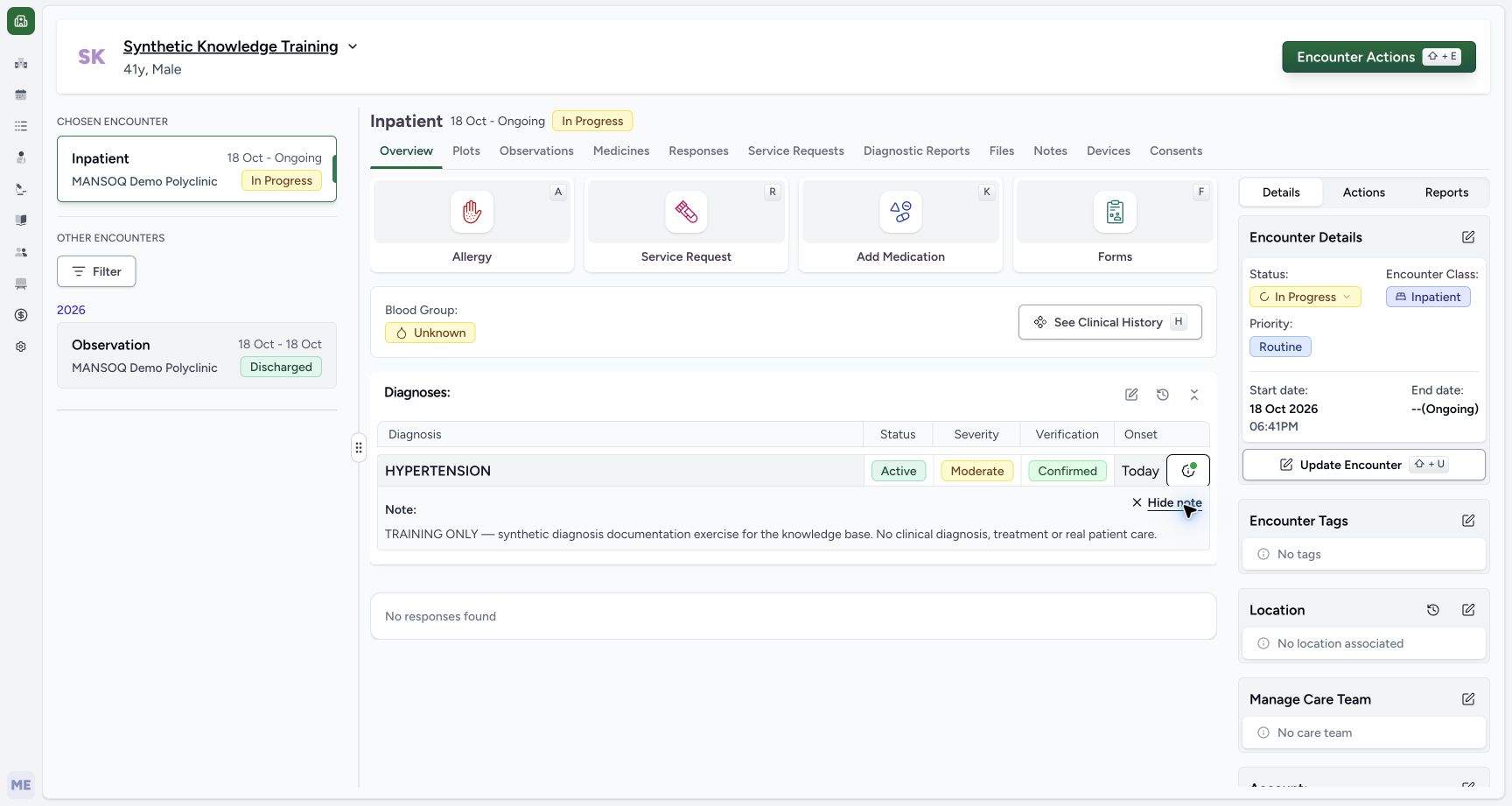Click the Encounter Actions button
The image size is (1512, 806).
tap(1379, 57)
